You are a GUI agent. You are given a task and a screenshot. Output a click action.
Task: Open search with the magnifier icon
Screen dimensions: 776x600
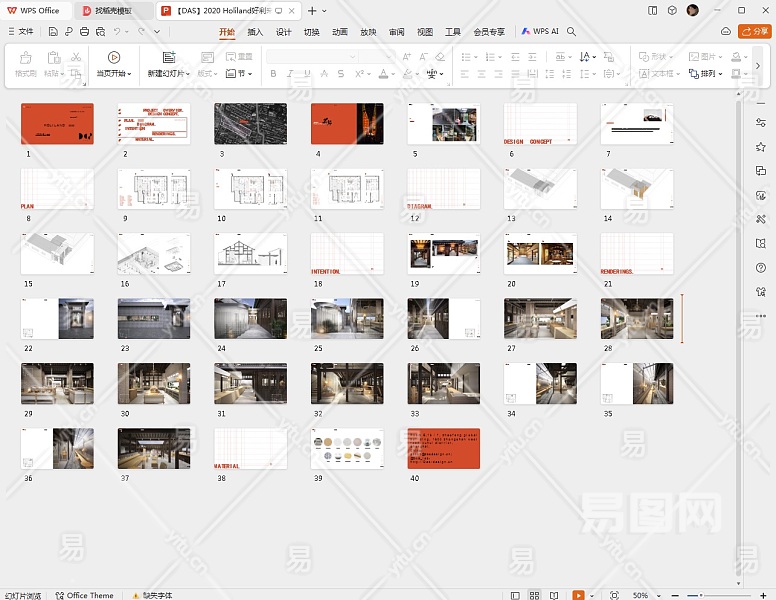click(572, 32)
